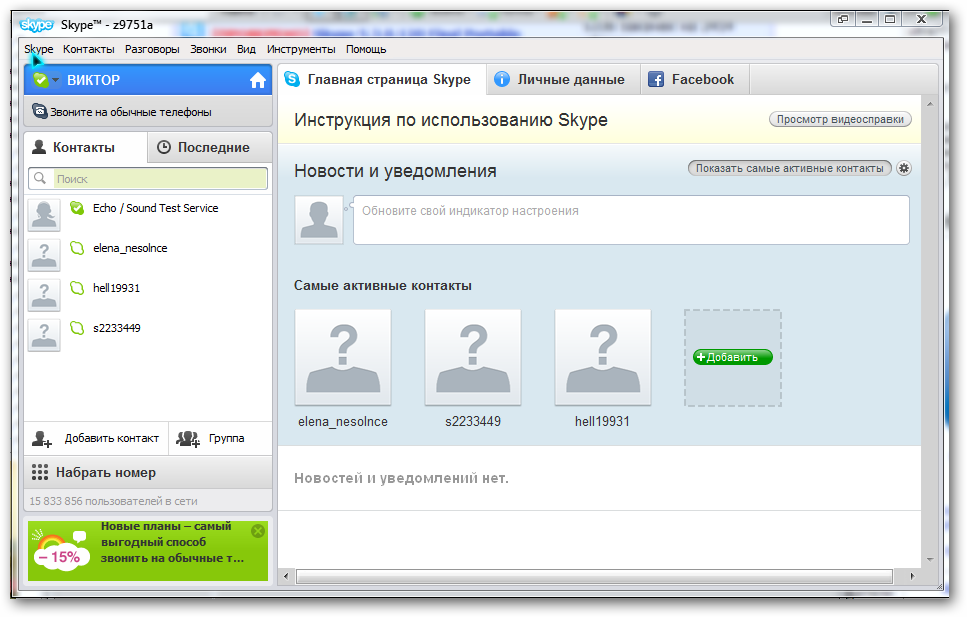Viewport: 967px width, 617px height.
Task: Open the Набрать номер dial pad
Action: [148, 473]
